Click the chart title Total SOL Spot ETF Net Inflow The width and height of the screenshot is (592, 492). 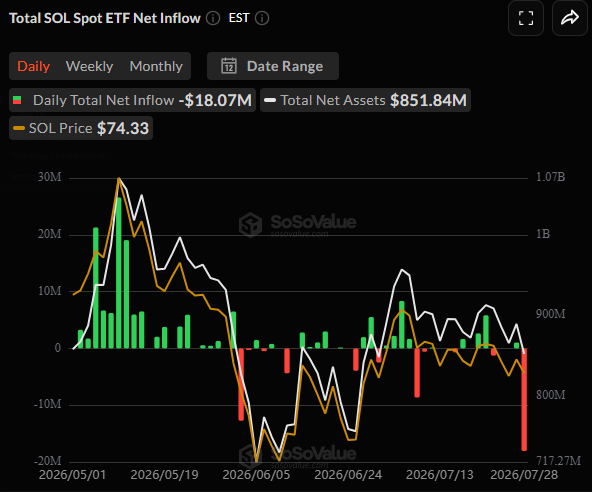(x=105, y=18)
